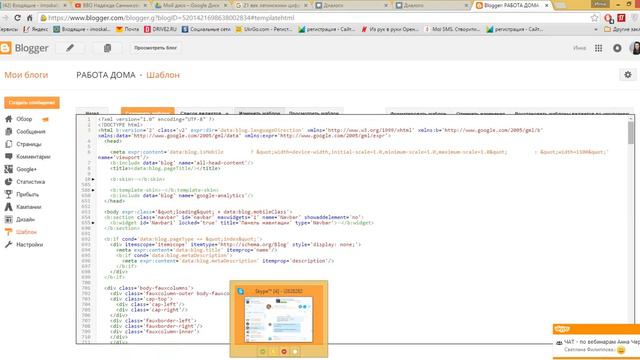Click the red button in Skype preview toolbar
Viewport: 640px width, 360px height.
click(x=284, y=351)
